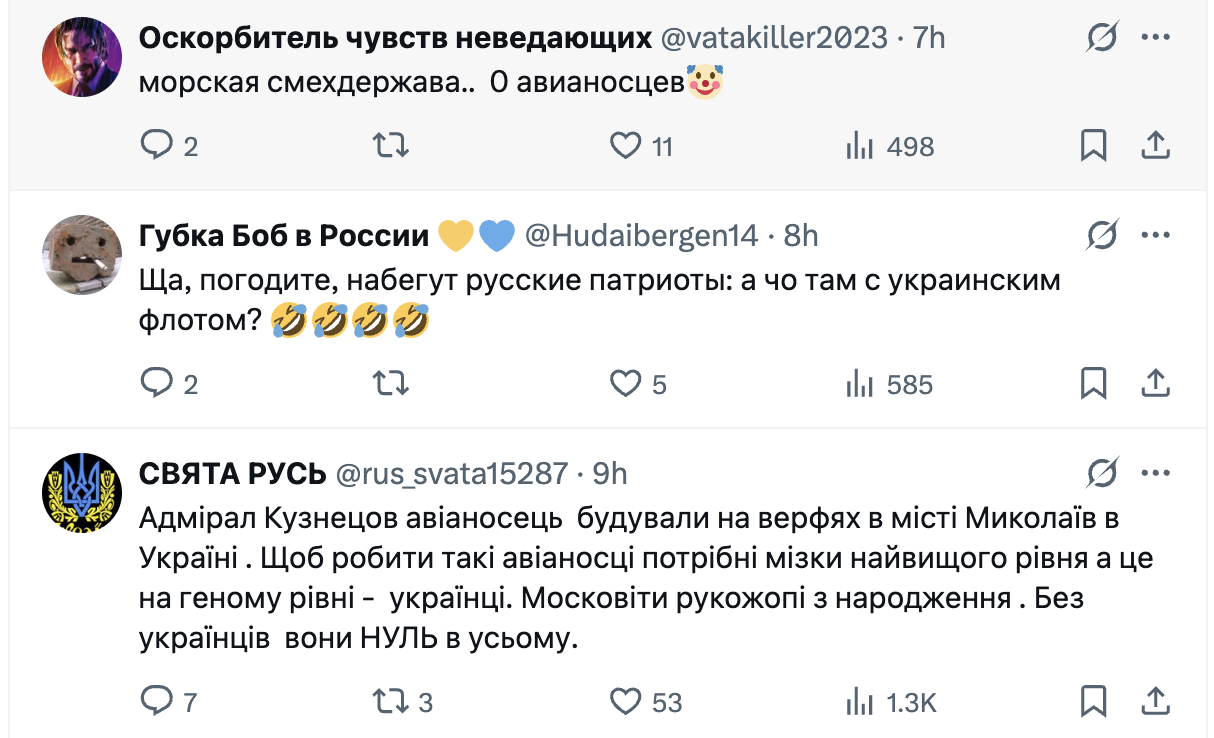Like the vatakiller2023 tweet with 11 likes
Screen dimensions: 1214x738
626,146
